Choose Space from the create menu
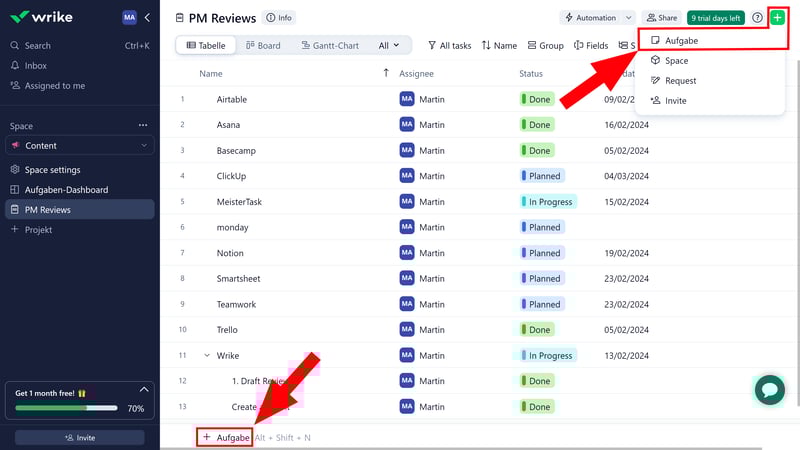The width and height of the screenshot is (800, 450). (x=710, y=60)
